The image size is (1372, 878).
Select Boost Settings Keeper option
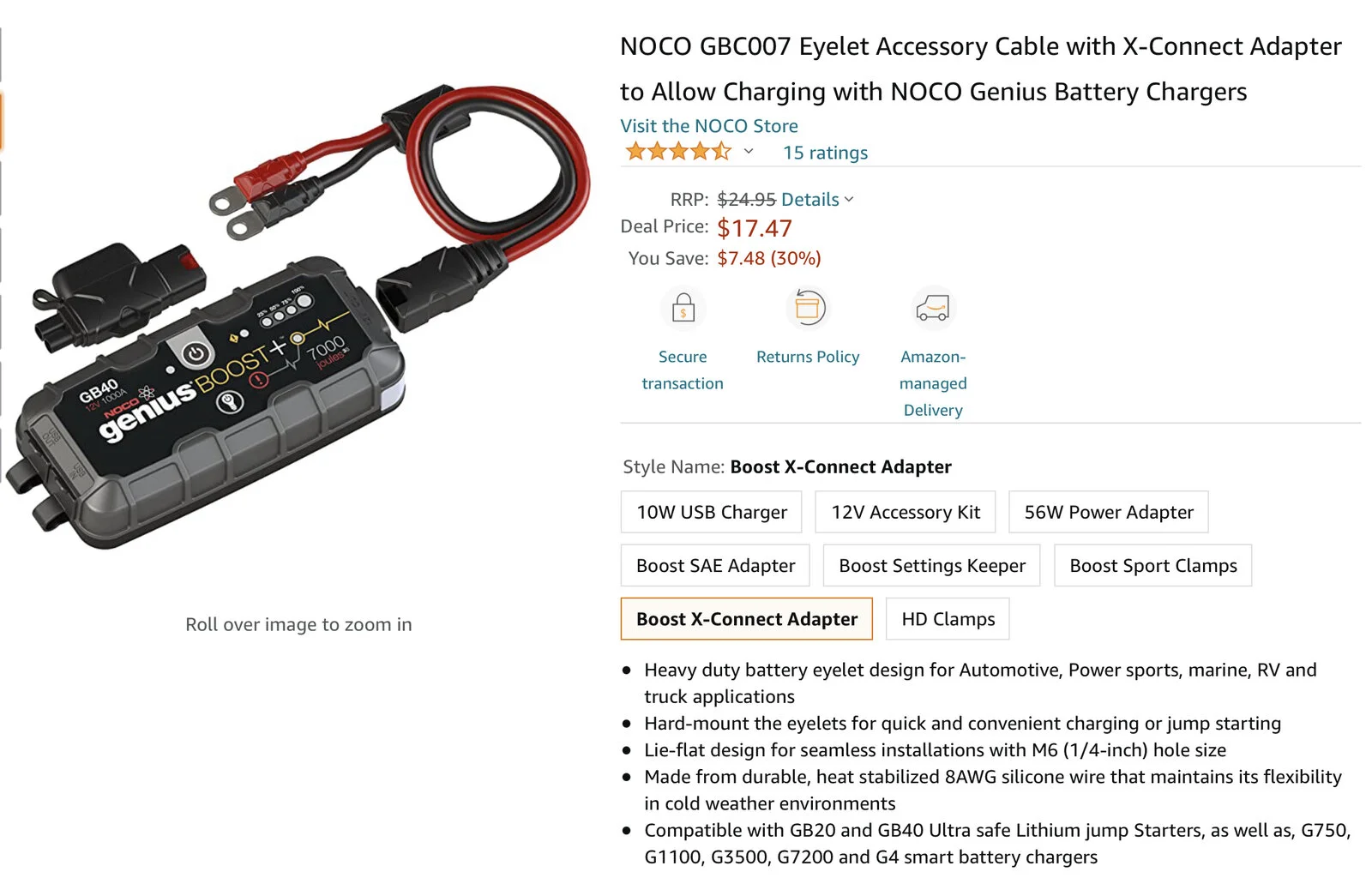[932, 566]
